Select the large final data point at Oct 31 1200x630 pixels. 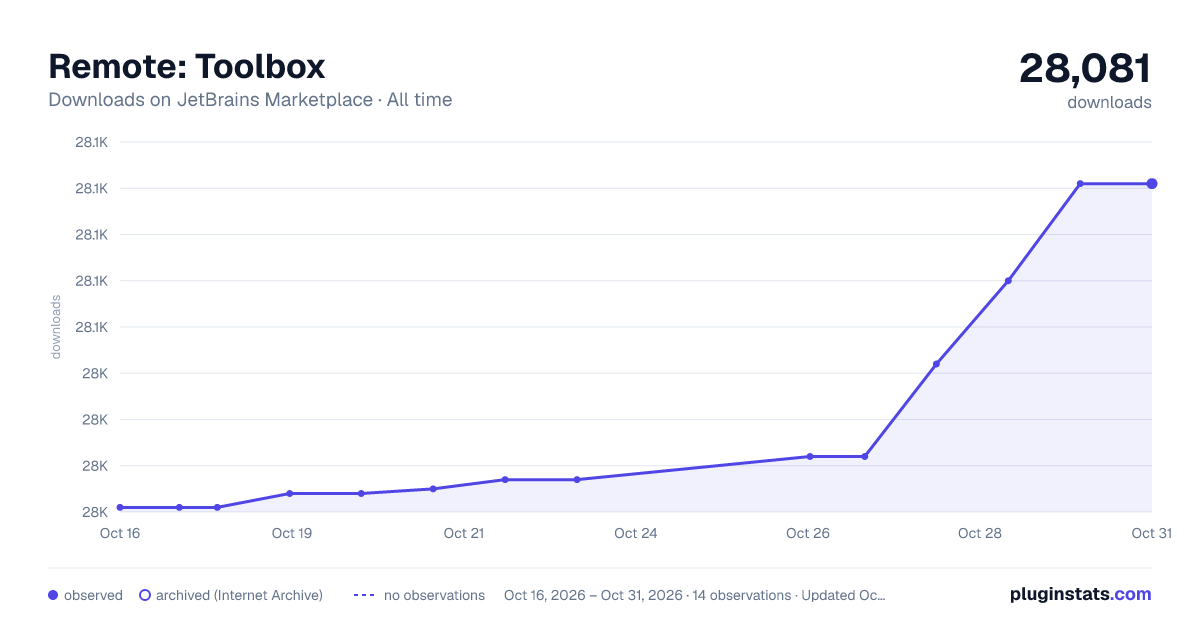pos(1152,183)
